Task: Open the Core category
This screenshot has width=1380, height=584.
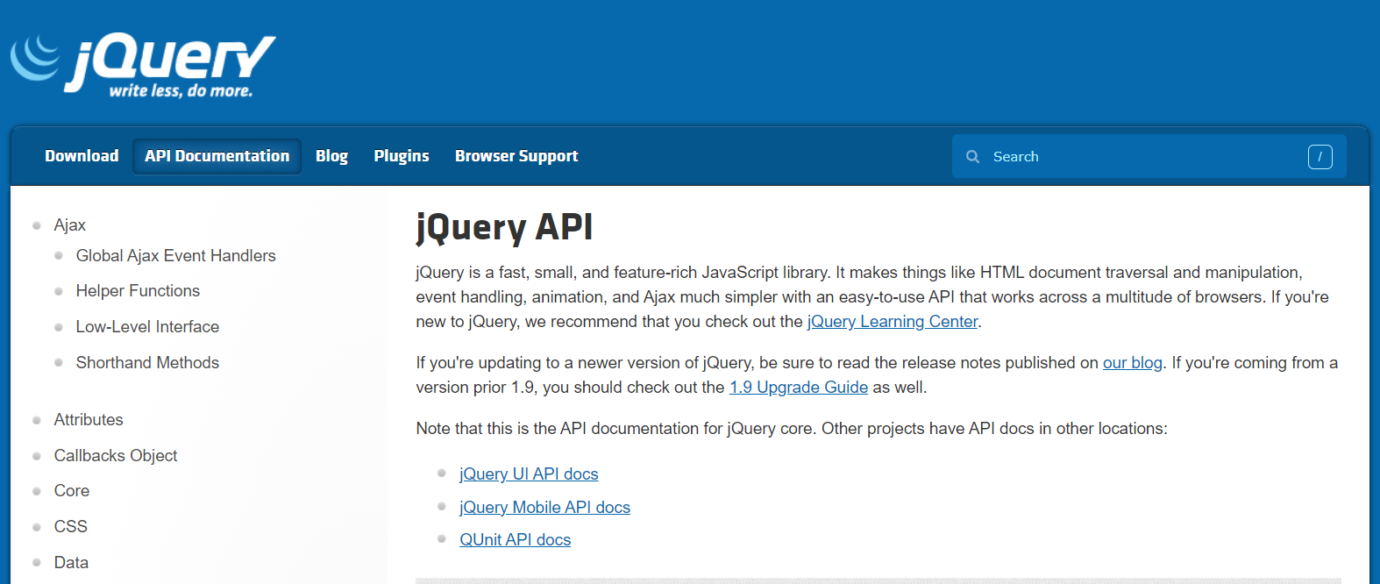Action: point(71,491)
